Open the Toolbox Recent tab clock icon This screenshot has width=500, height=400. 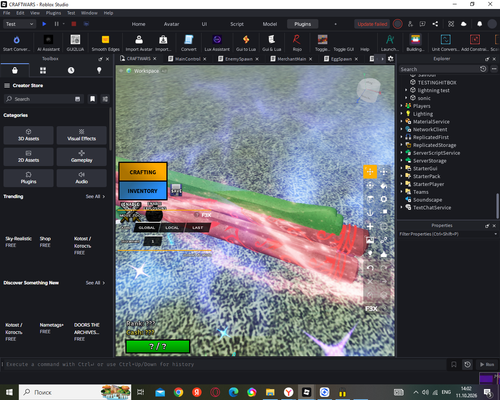(x=71, y=70)
